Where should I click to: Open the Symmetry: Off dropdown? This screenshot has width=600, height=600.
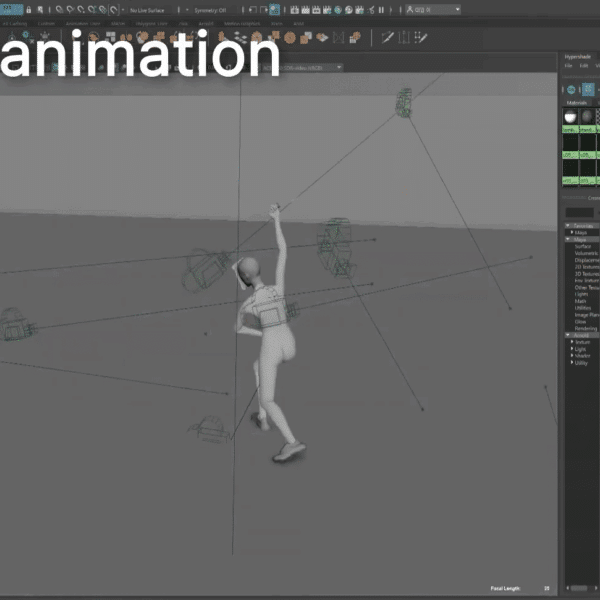[210, 10]
